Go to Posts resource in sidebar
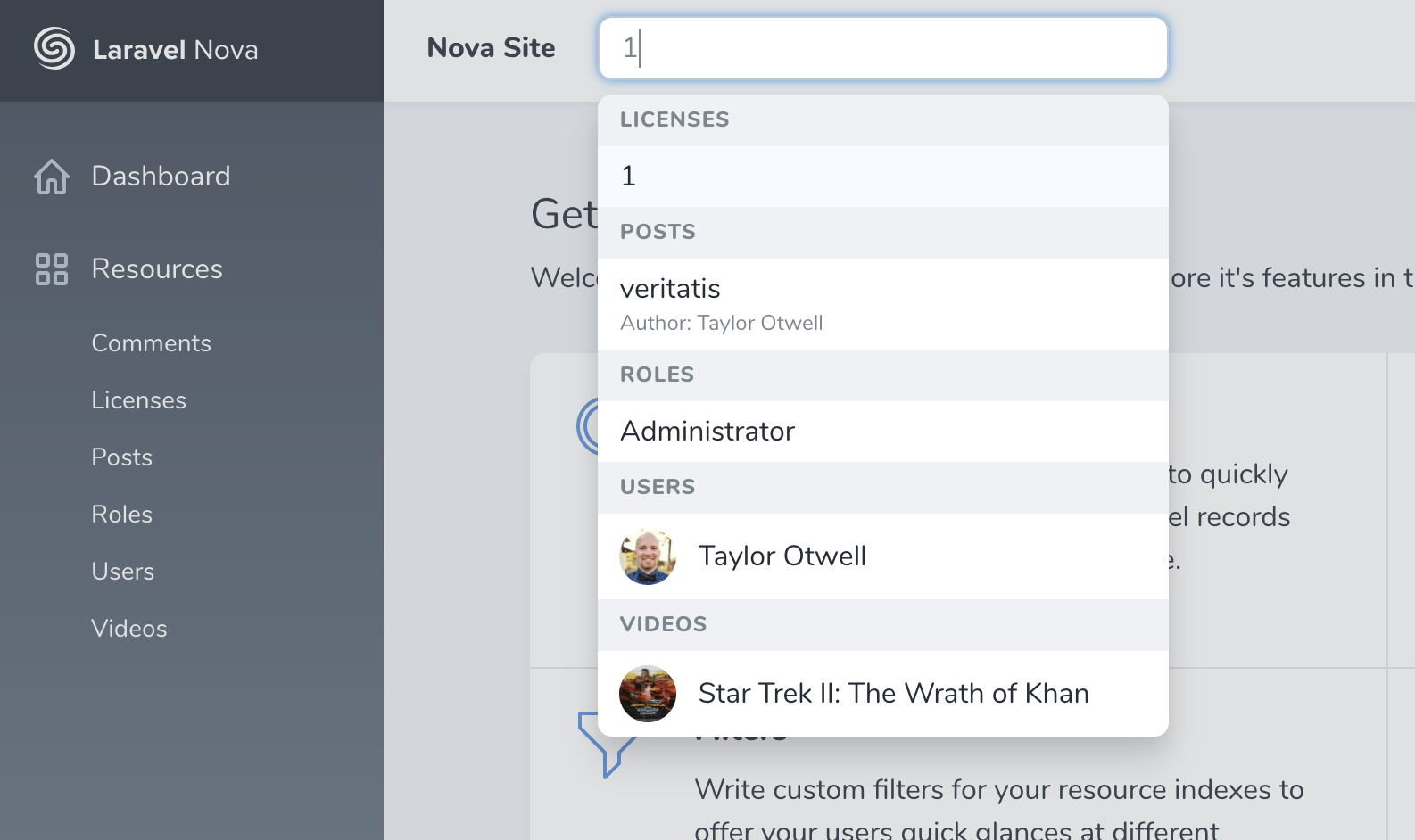The width and height of the screenshot is (1415, 840). [x=122, y=457]
